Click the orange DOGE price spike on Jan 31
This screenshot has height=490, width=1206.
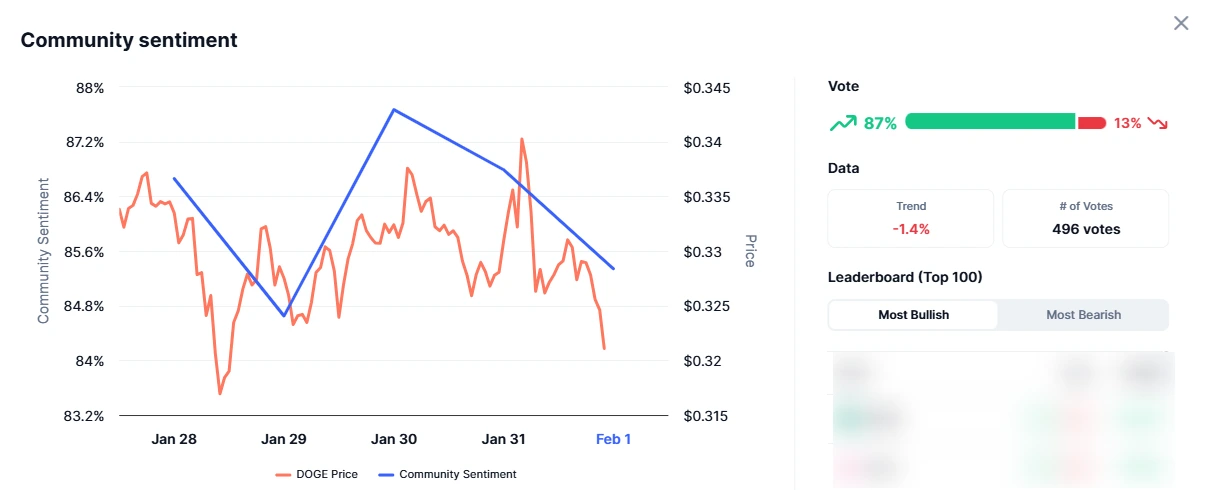coord(522,140)
